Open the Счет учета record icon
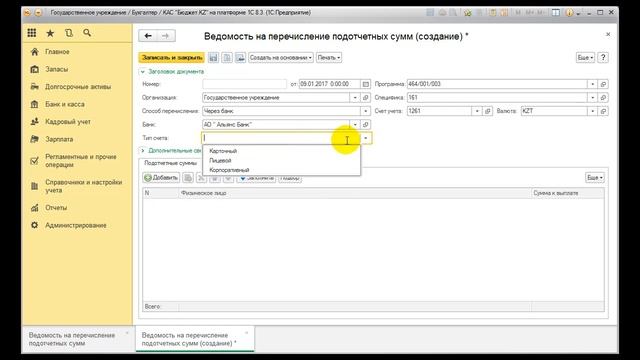Image resolution: width=640 pixels, height=360 pixels. (x=488, y=111)
